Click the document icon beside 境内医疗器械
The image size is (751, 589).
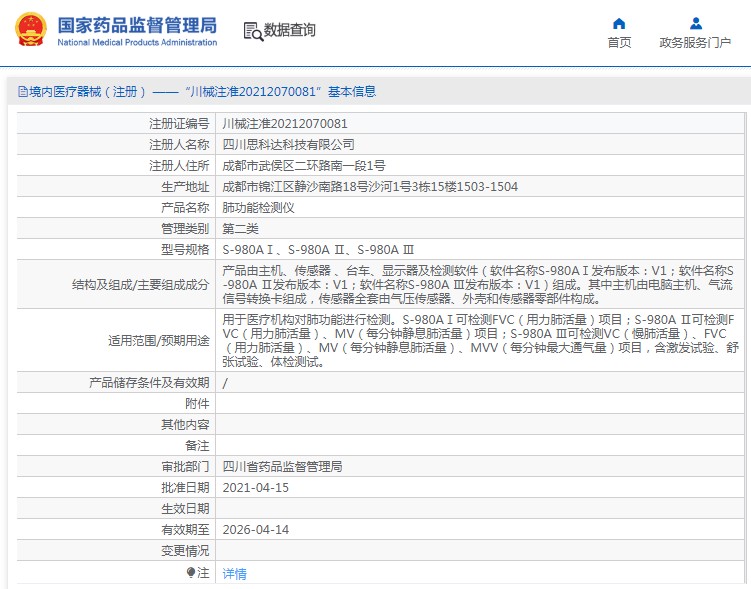(22, 92)
